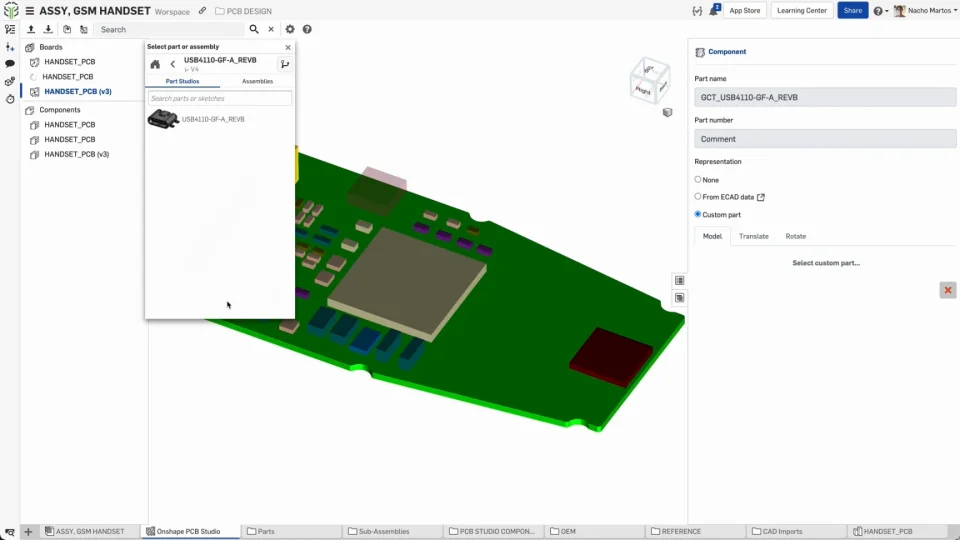Select the None representation option

point(698,180)
